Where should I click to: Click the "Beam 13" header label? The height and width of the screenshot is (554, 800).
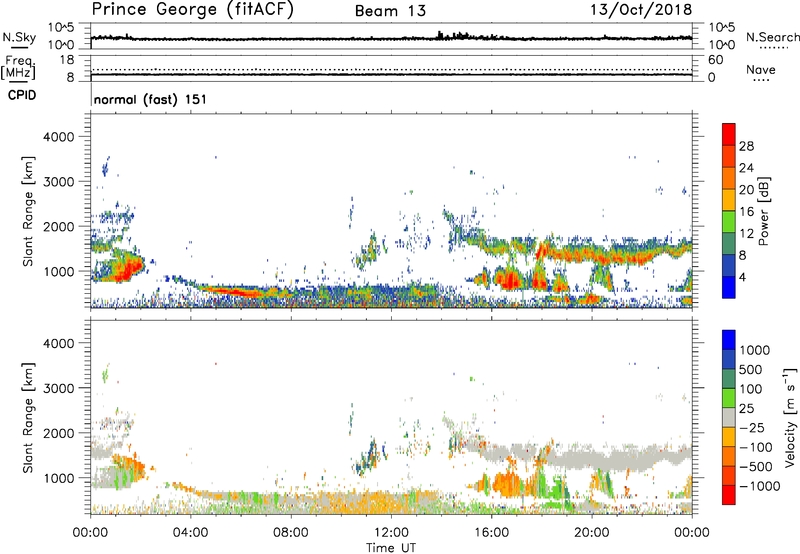click(390, 11)
